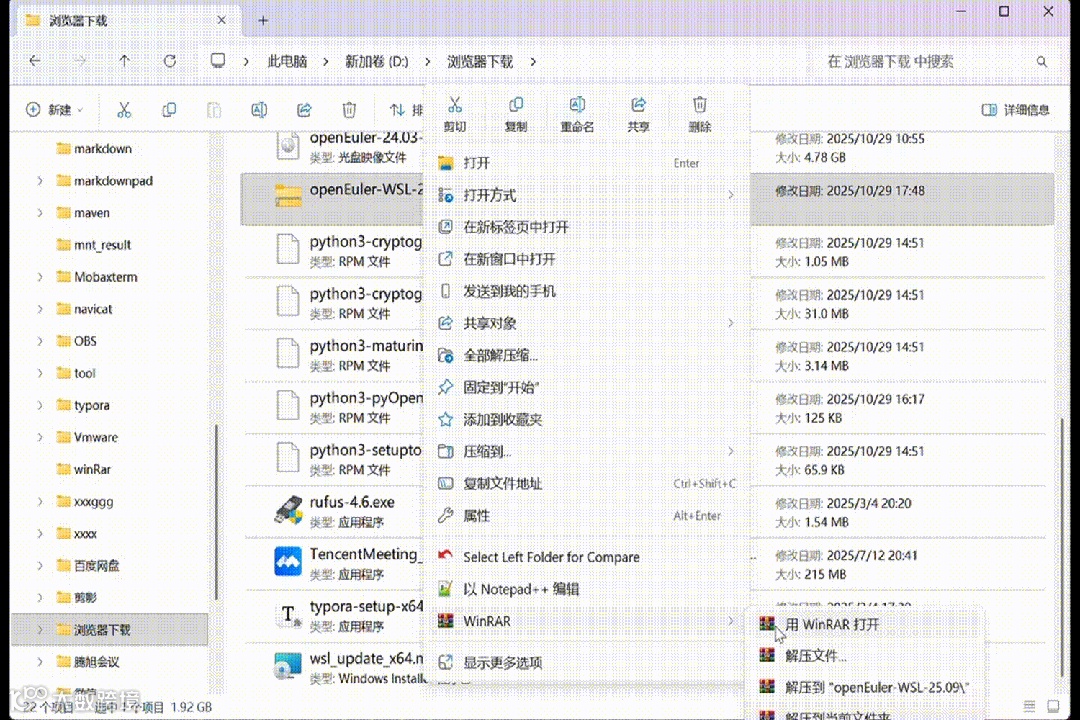Choose 复制文件地址 menu entry
The height and width of the screenshot is (720, 1080).
[x=587, y=484]
